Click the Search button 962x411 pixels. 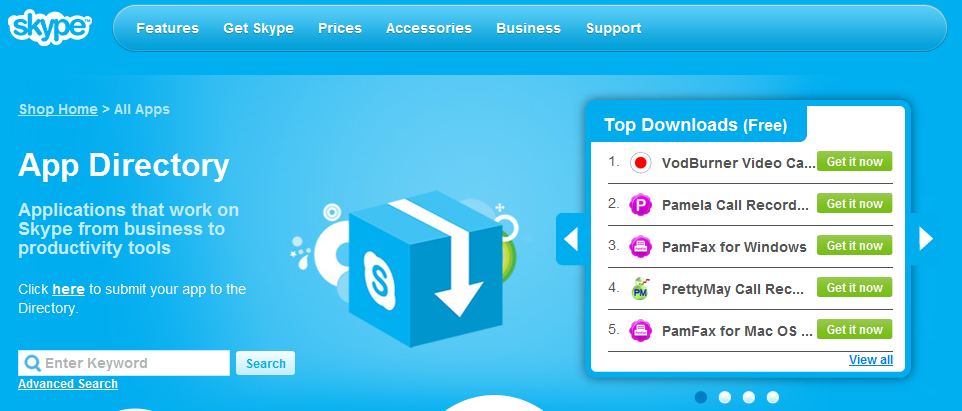point(266,363)
